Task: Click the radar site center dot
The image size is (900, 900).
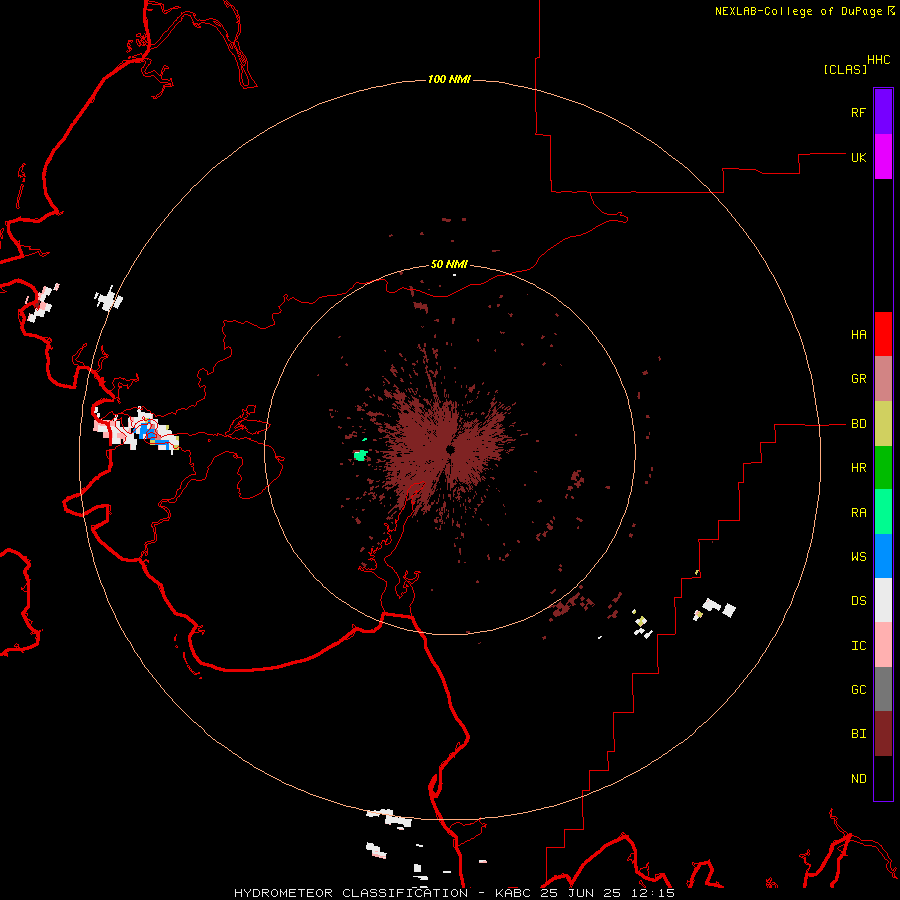Action: [x=450, y=449]
